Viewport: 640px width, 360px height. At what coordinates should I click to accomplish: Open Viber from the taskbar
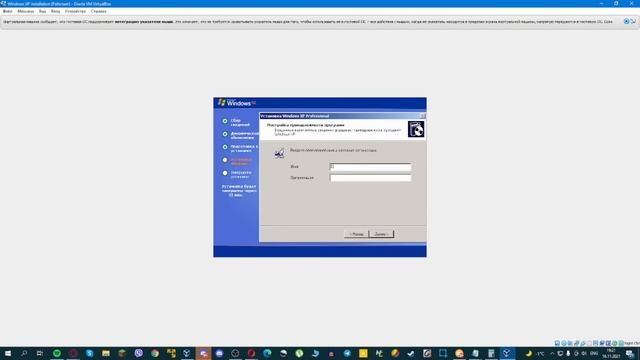(x=138, y=353)
